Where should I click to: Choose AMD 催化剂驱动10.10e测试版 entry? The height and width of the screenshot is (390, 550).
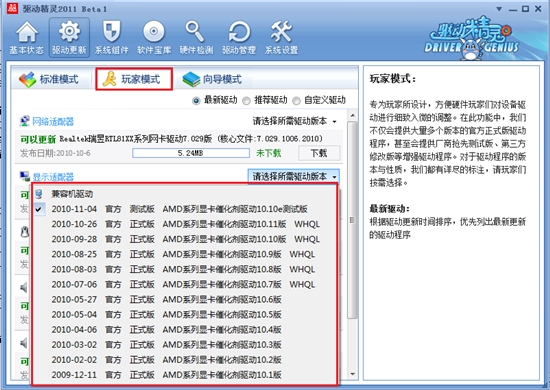pyautogui.click(x=185, y=209)
